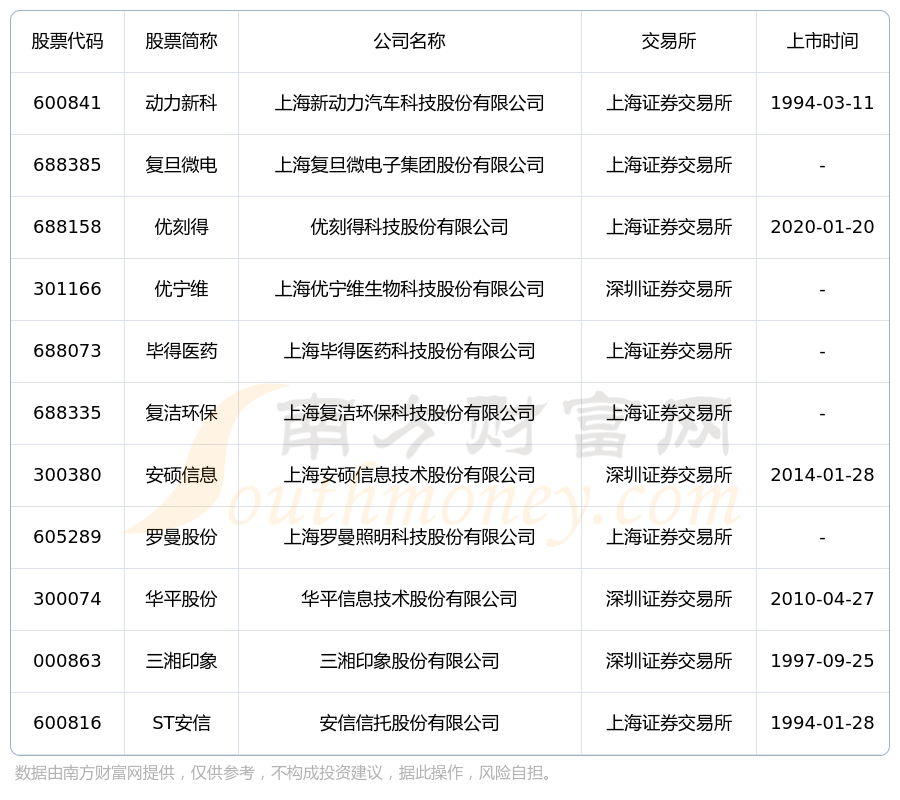
Task: Click 深圳证券交易所 in 优宁维 row
Action: 669,289
